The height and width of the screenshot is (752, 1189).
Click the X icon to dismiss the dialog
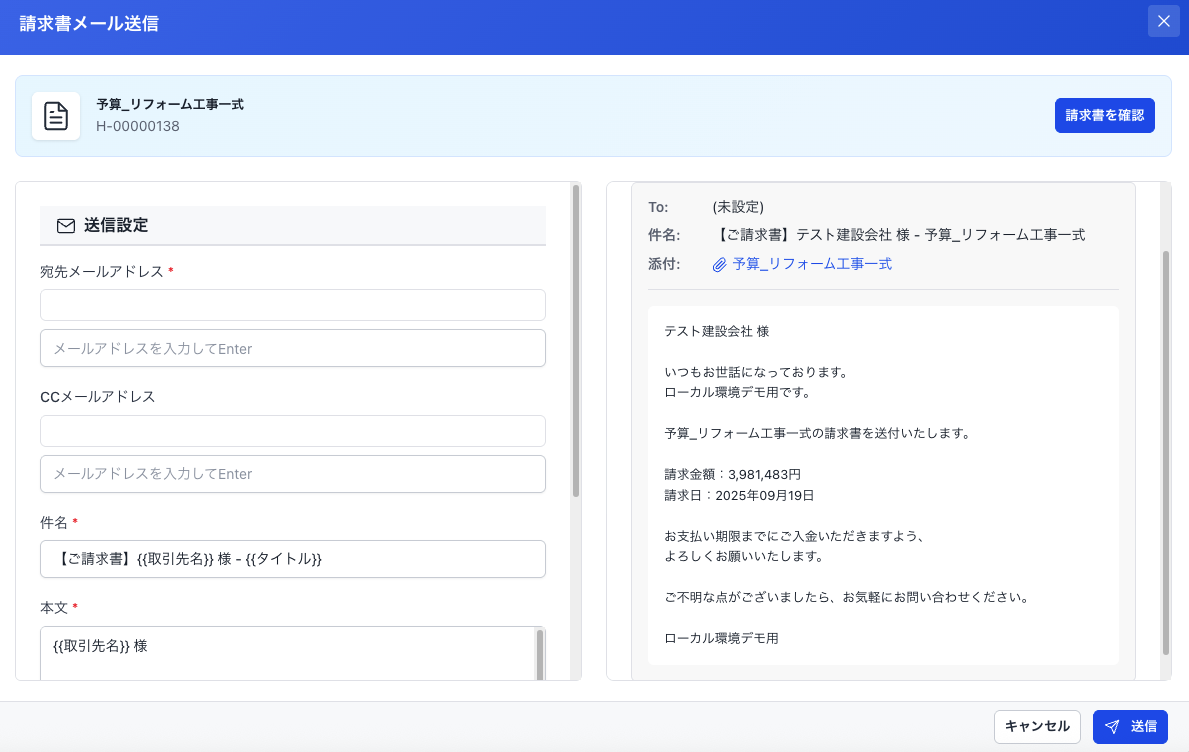[1163, 21]
